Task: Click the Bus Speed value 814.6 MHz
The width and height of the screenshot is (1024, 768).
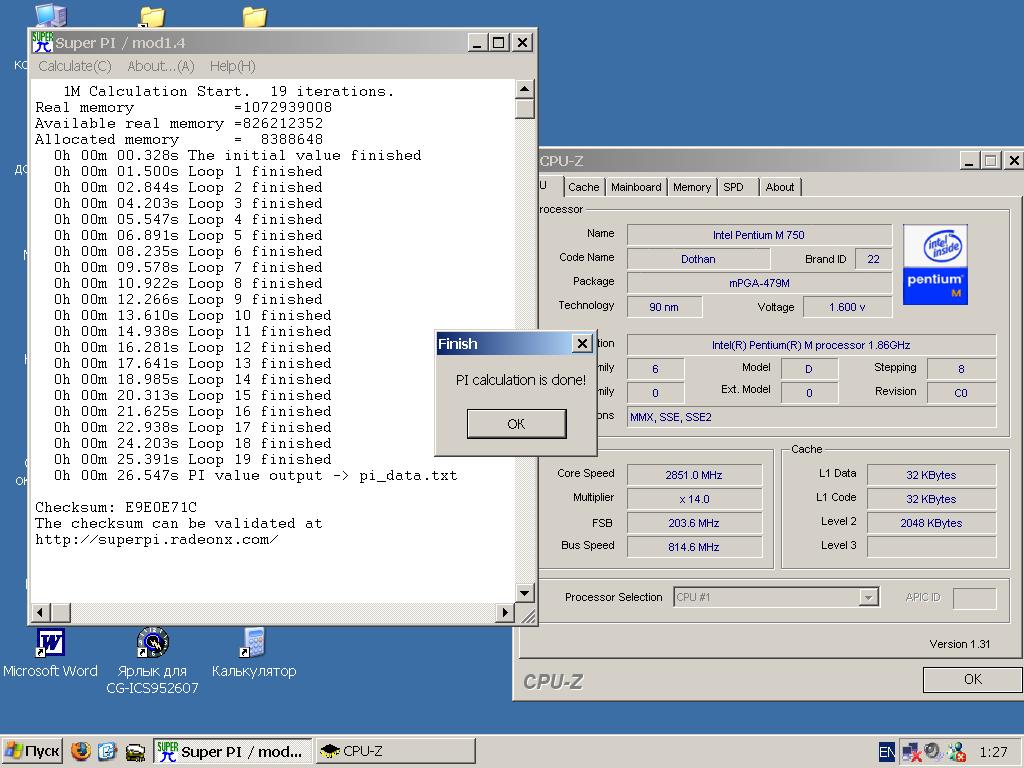Action: (x=694, y=547)
